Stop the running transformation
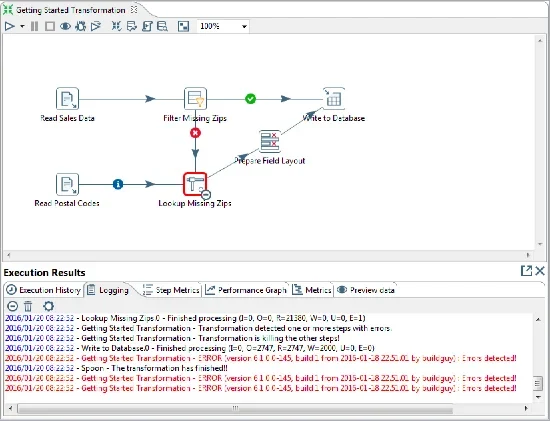This screenshot has width=550, height=421. 50,26
